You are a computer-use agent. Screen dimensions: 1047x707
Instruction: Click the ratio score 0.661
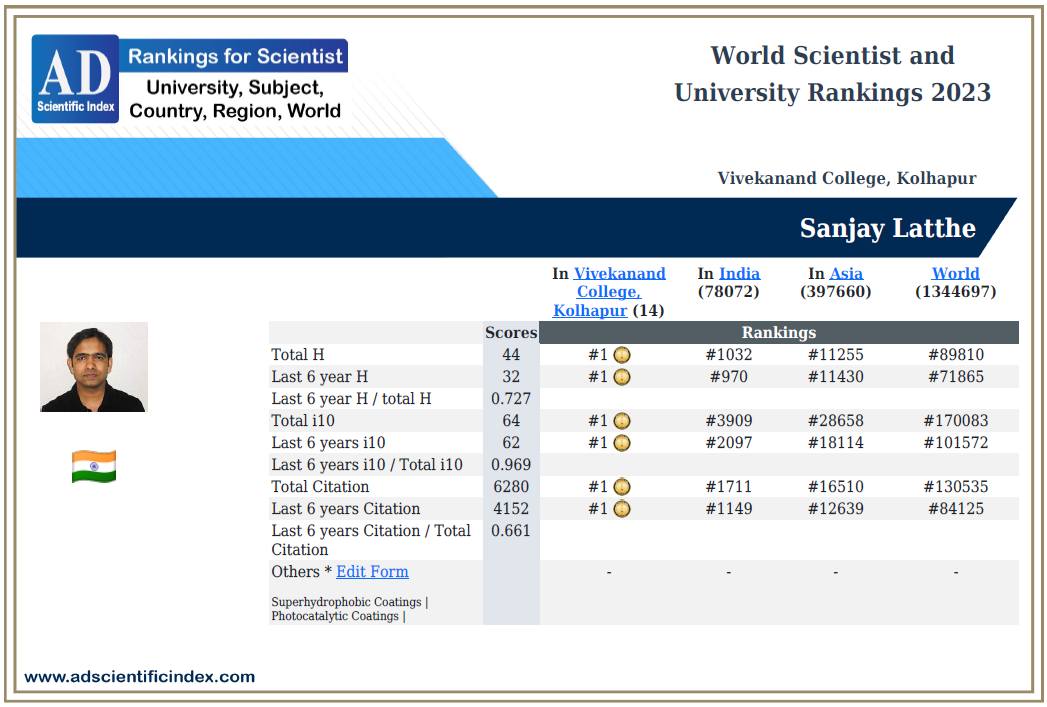[511, 531]
